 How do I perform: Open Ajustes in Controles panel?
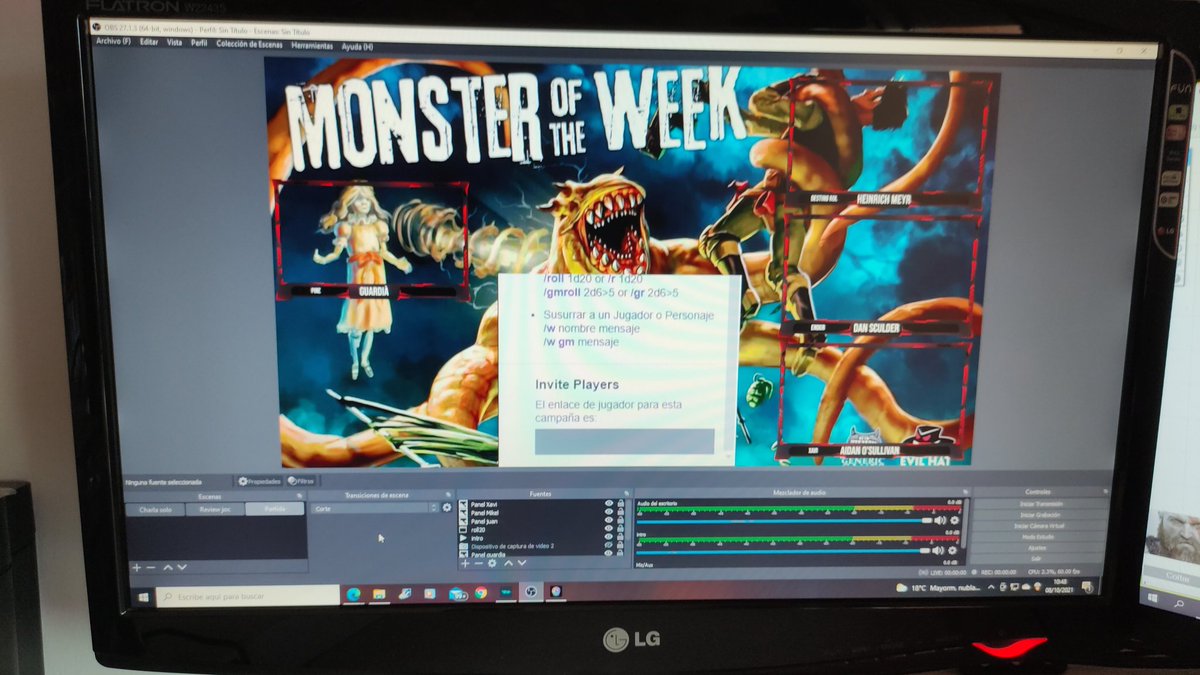click(1039, 548)
